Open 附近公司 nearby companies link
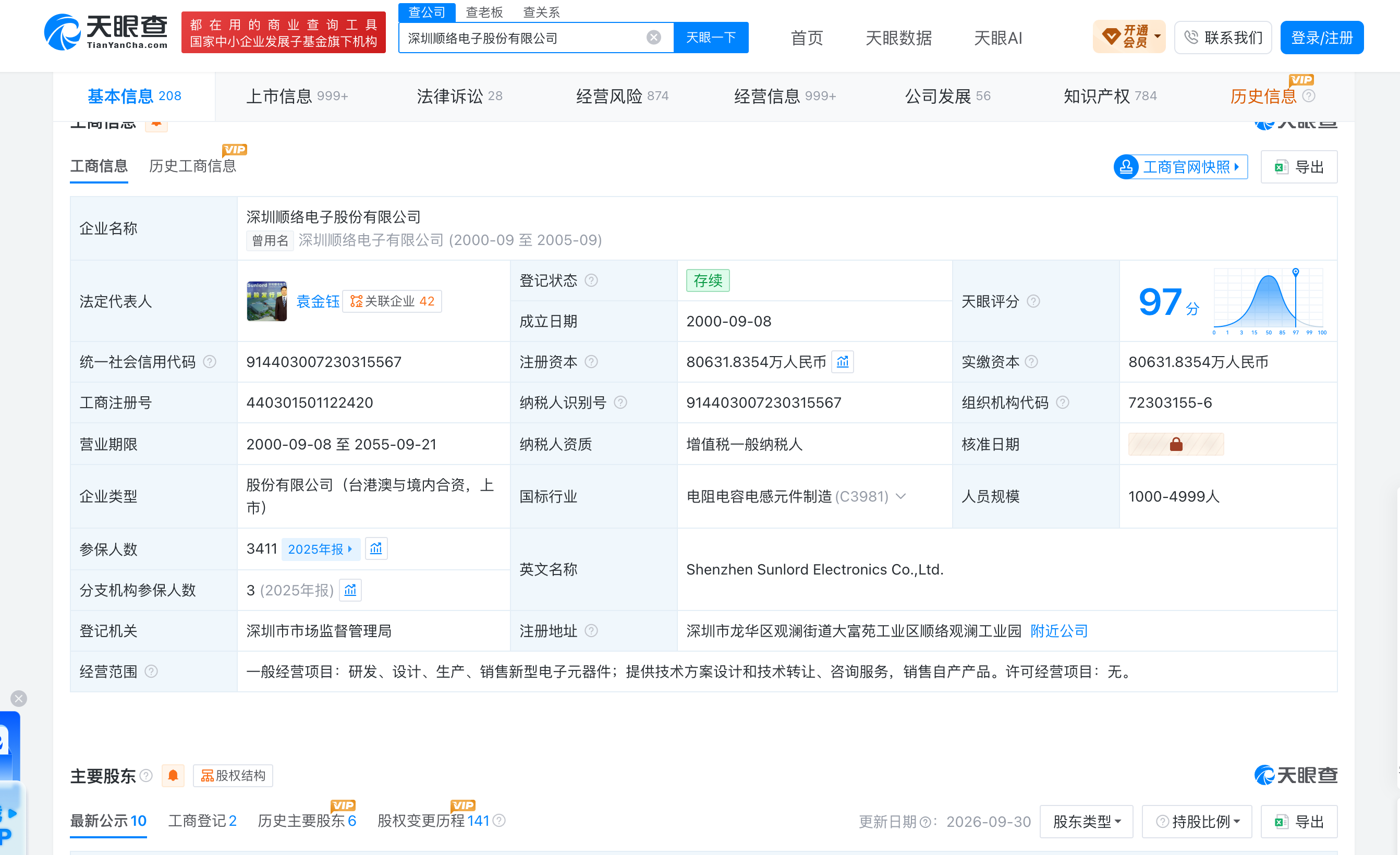The height and width of the screenshot is (855, 1400). pyautogui.click(x=1059, y=631)
